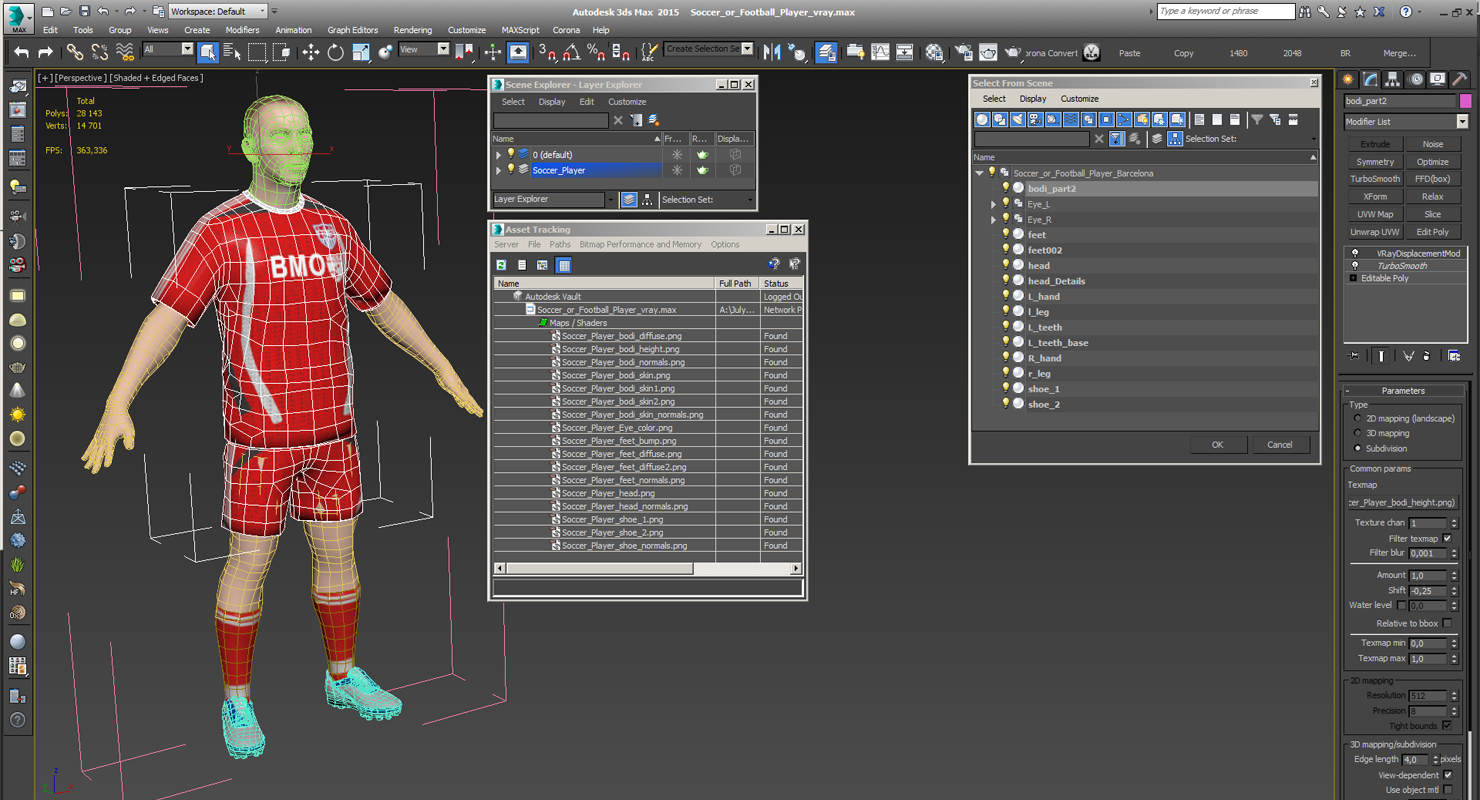1480x800 pixels.
Task: Open Render Setup teapot icon
Action: (963, 52)
